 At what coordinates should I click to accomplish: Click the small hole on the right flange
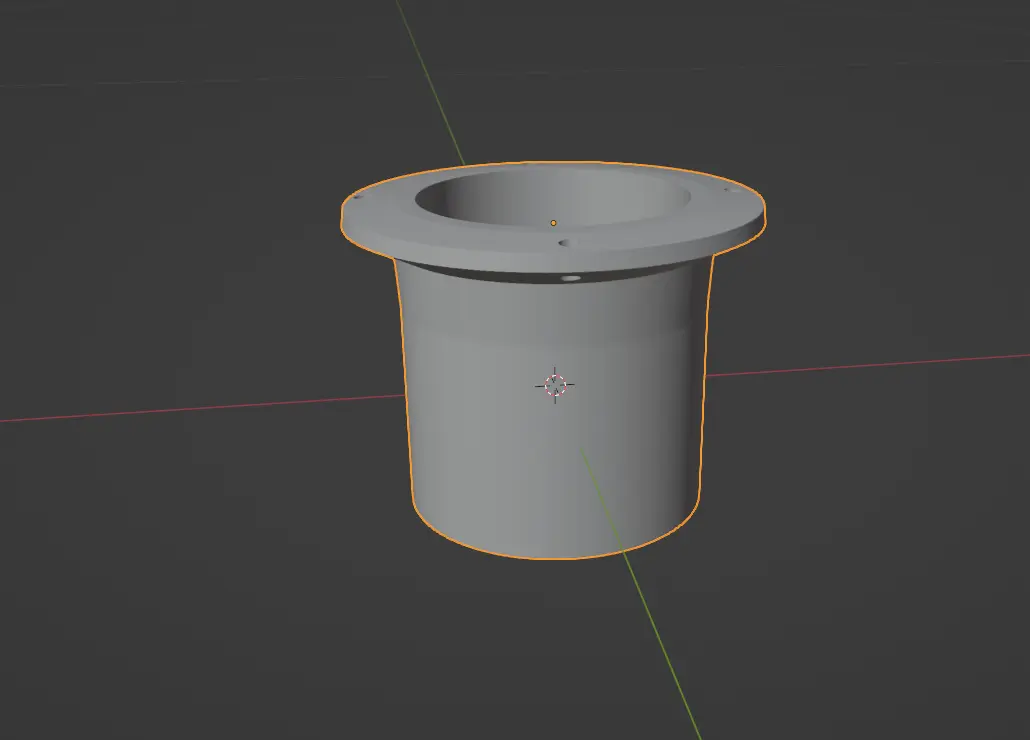(728, 190)
